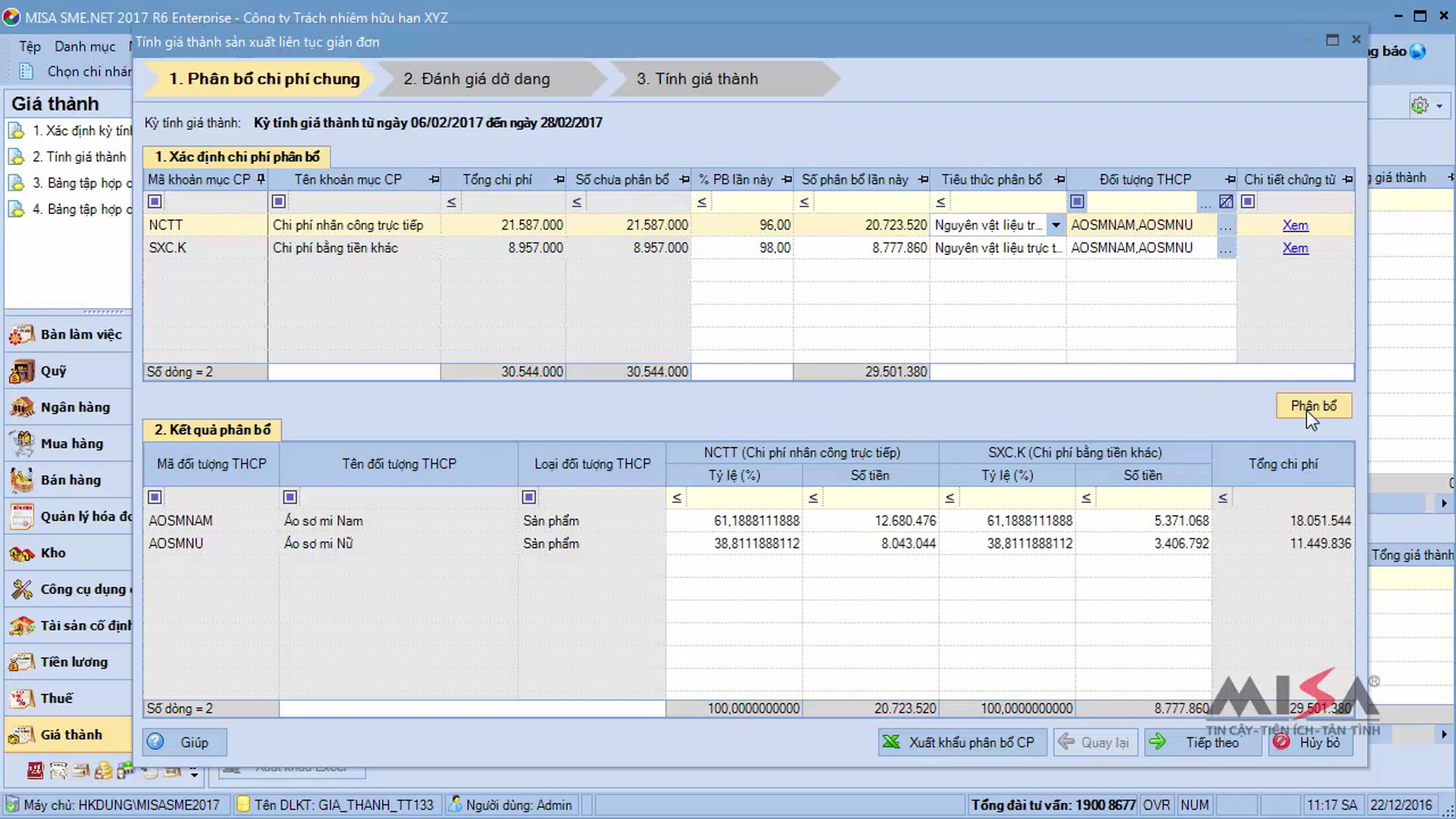
Task: Expand the shortcut strip overflow arrow
Action: click(194, 772)
